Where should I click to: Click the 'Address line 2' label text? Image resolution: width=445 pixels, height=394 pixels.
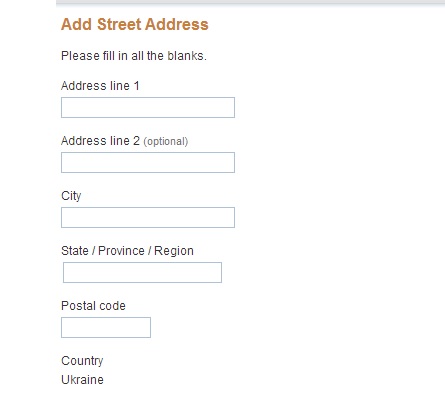point(100,141)
